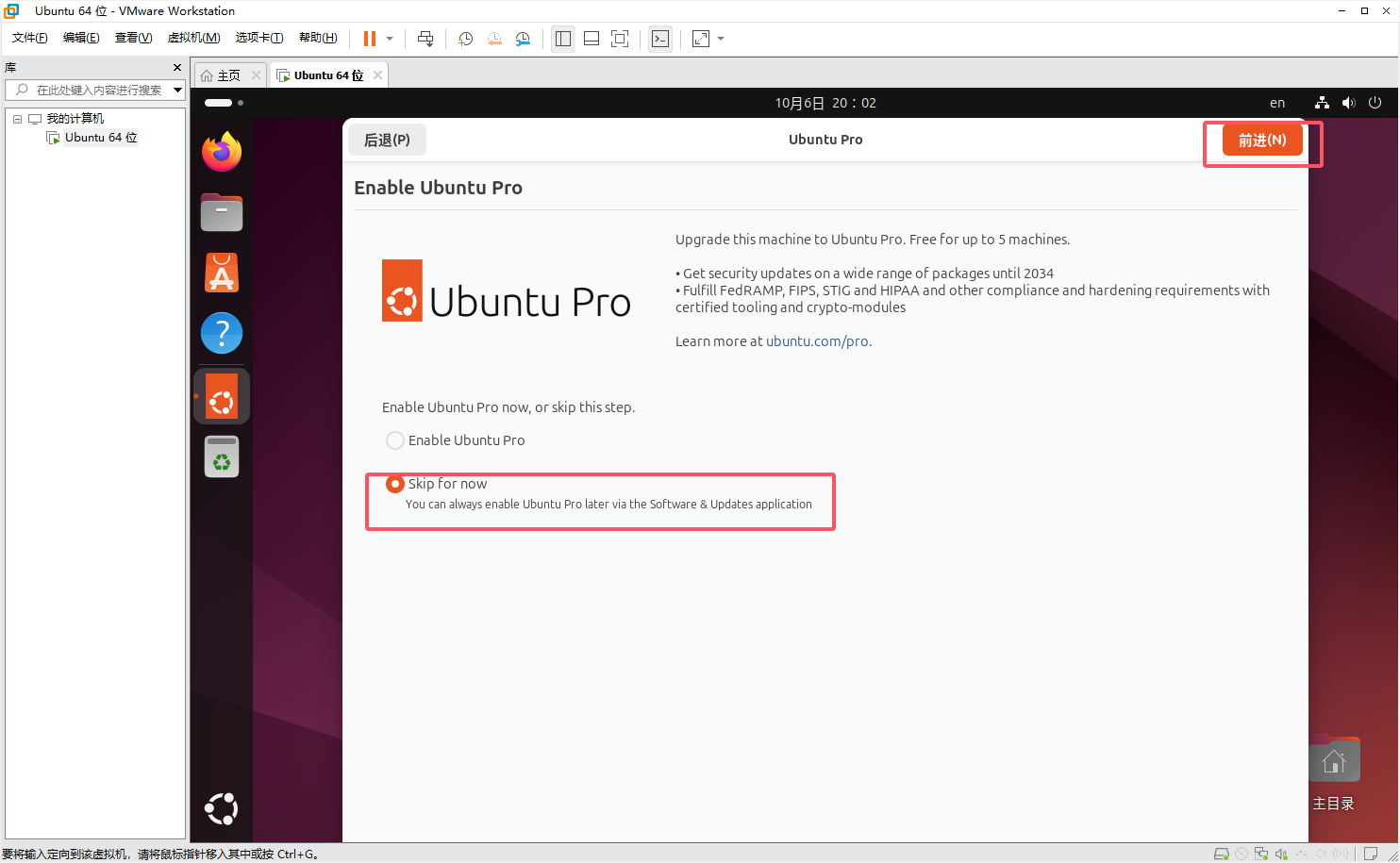The height and width of the screenshot is (863, 1400).
Task: Click the message log status bar icon
Action: pyautogui.click(x=1371, y=854)
